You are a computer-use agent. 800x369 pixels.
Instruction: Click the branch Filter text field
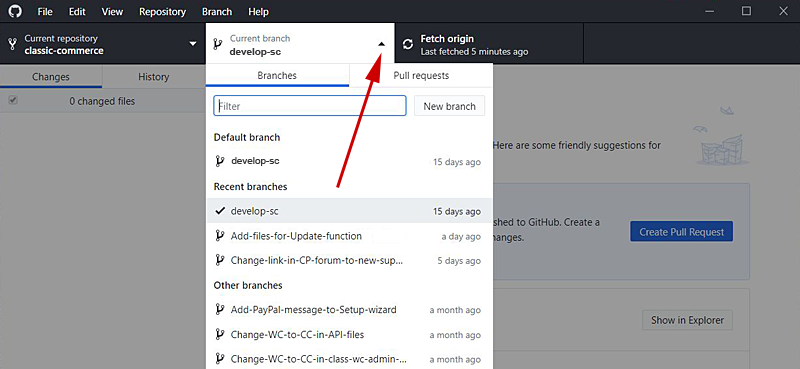tap(310, 106)
